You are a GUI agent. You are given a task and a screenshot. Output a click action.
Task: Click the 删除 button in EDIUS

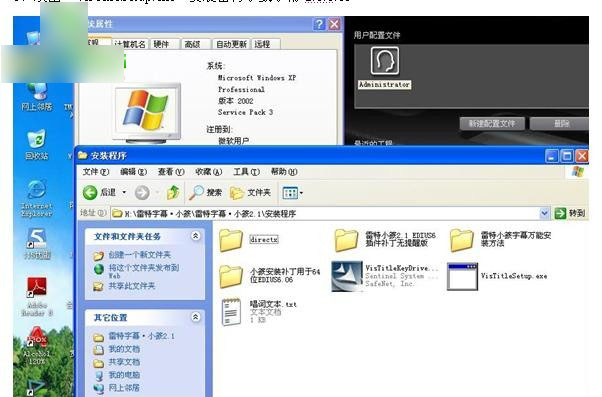pyautogui.click(x=559, y=124)
